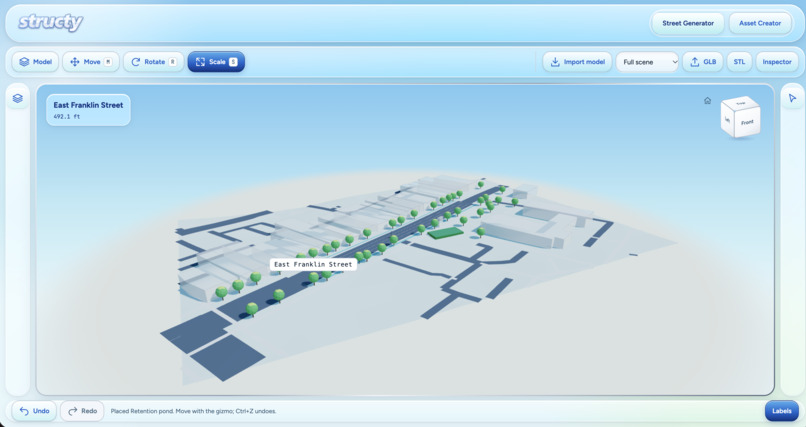Click the 492.1 ft length value
Image resolution: width=806 pixels, height=427 pixels.
pyautogui.click(x=67, y=117)
